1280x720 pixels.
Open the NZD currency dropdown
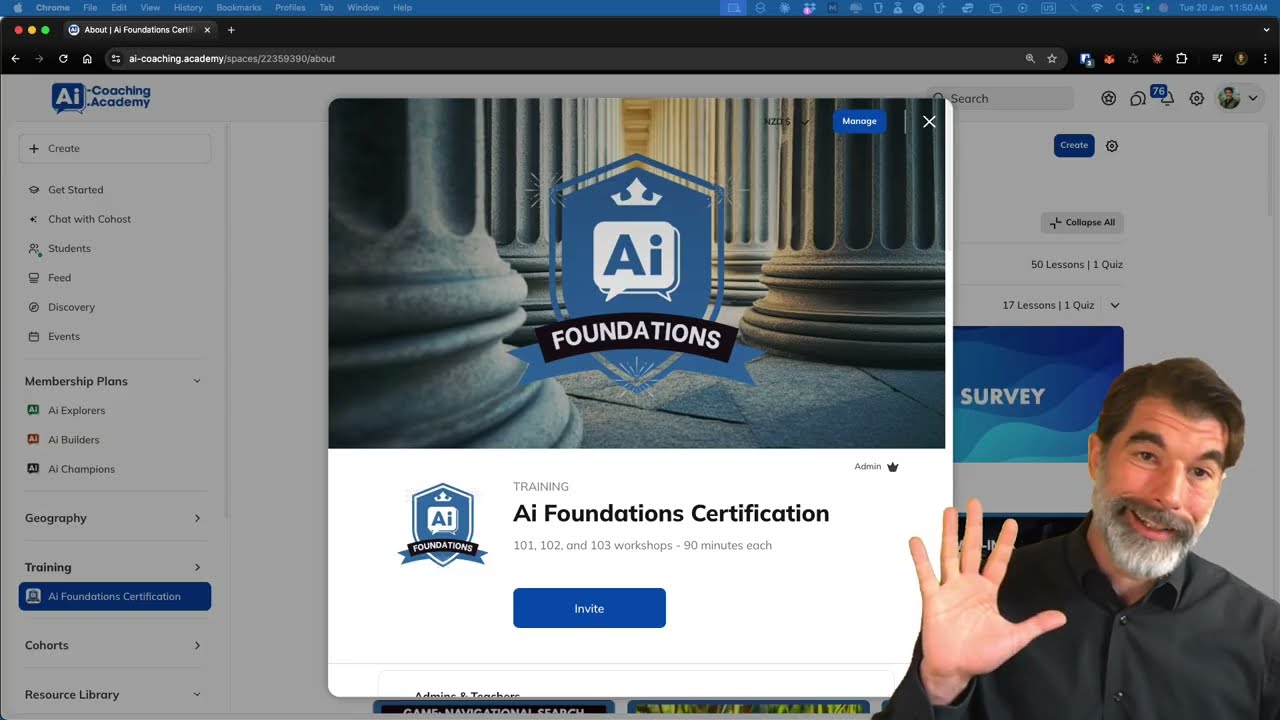(x=786, y=122)
